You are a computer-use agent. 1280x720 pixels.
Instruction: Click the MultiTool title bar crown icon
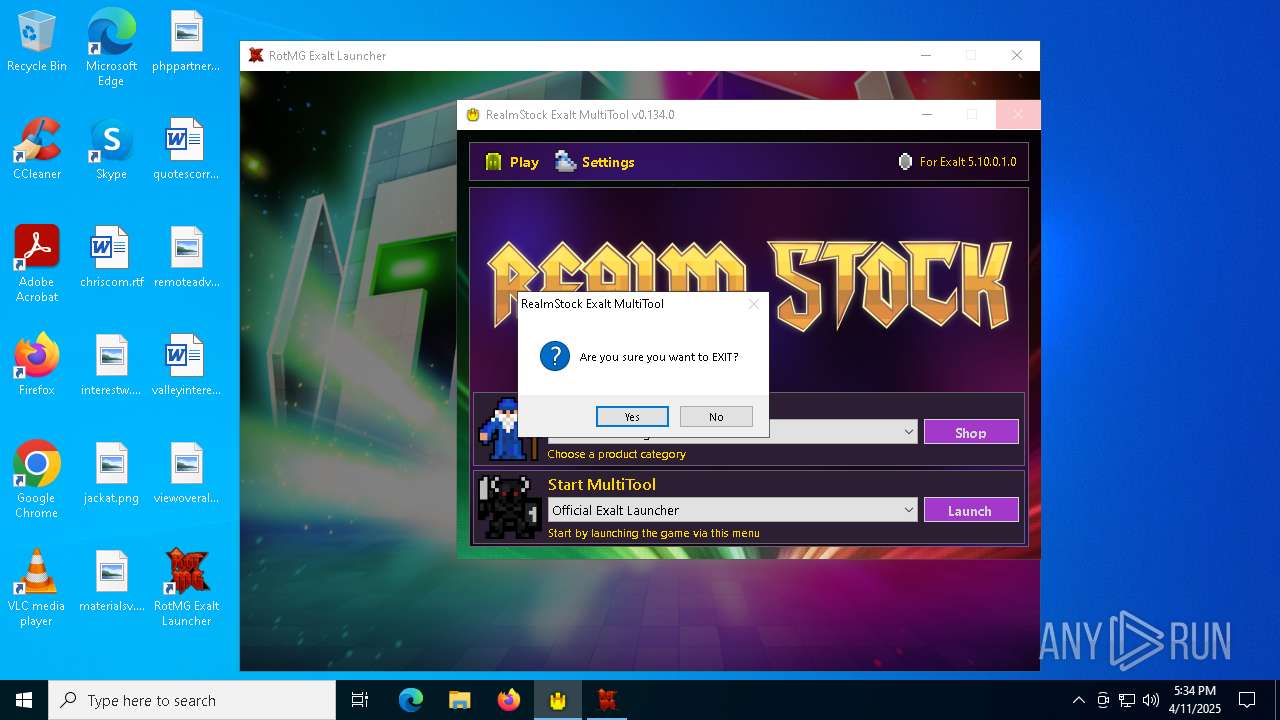point(473,115)
